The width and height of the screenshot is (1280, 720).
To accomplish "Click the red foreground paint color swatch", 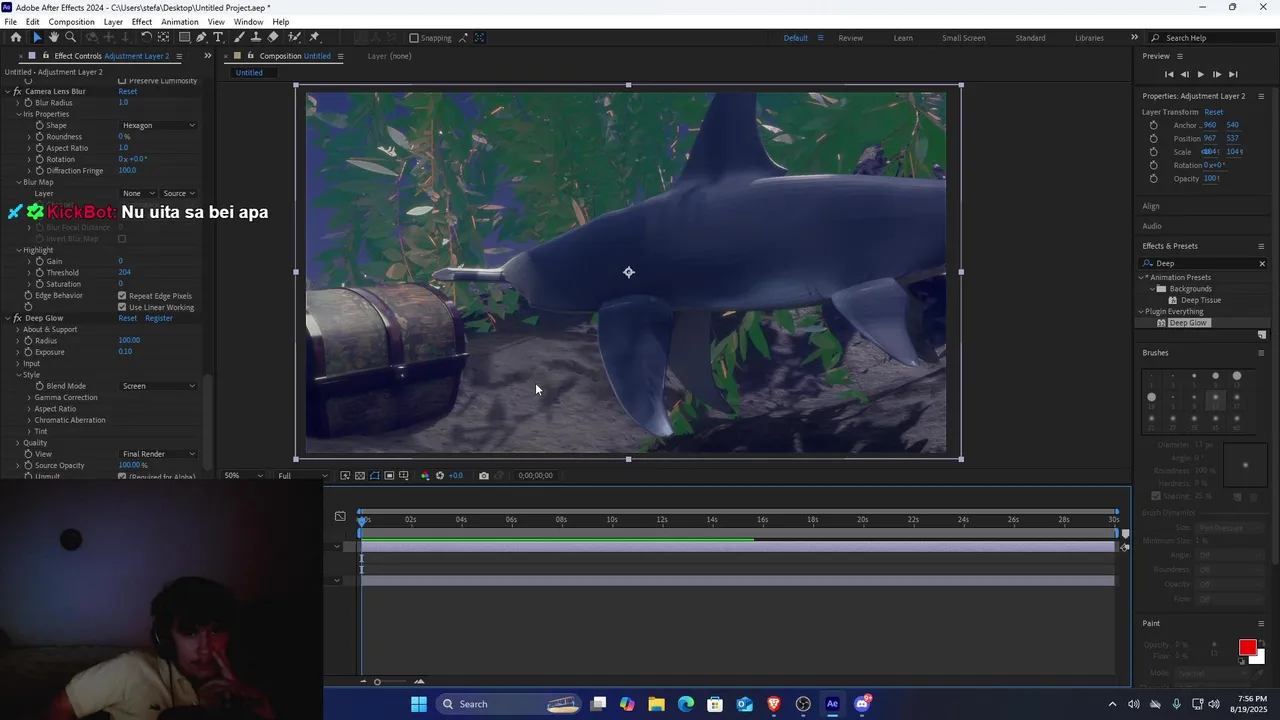I will pyautogui.click(x=1247, y=648).
